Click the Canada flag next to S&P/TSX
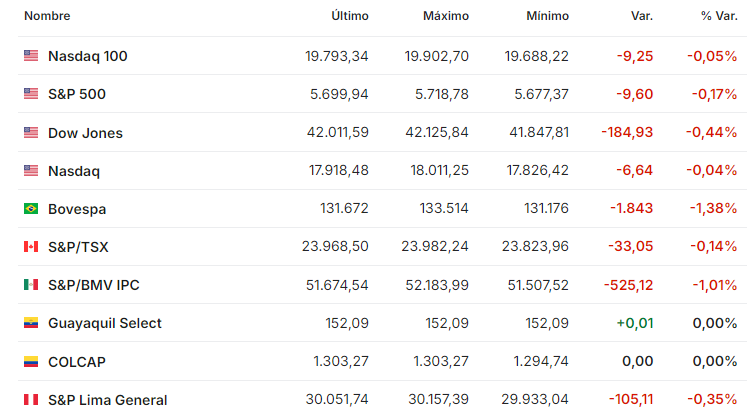Viewport: 747px width, 415px height. 31,247
